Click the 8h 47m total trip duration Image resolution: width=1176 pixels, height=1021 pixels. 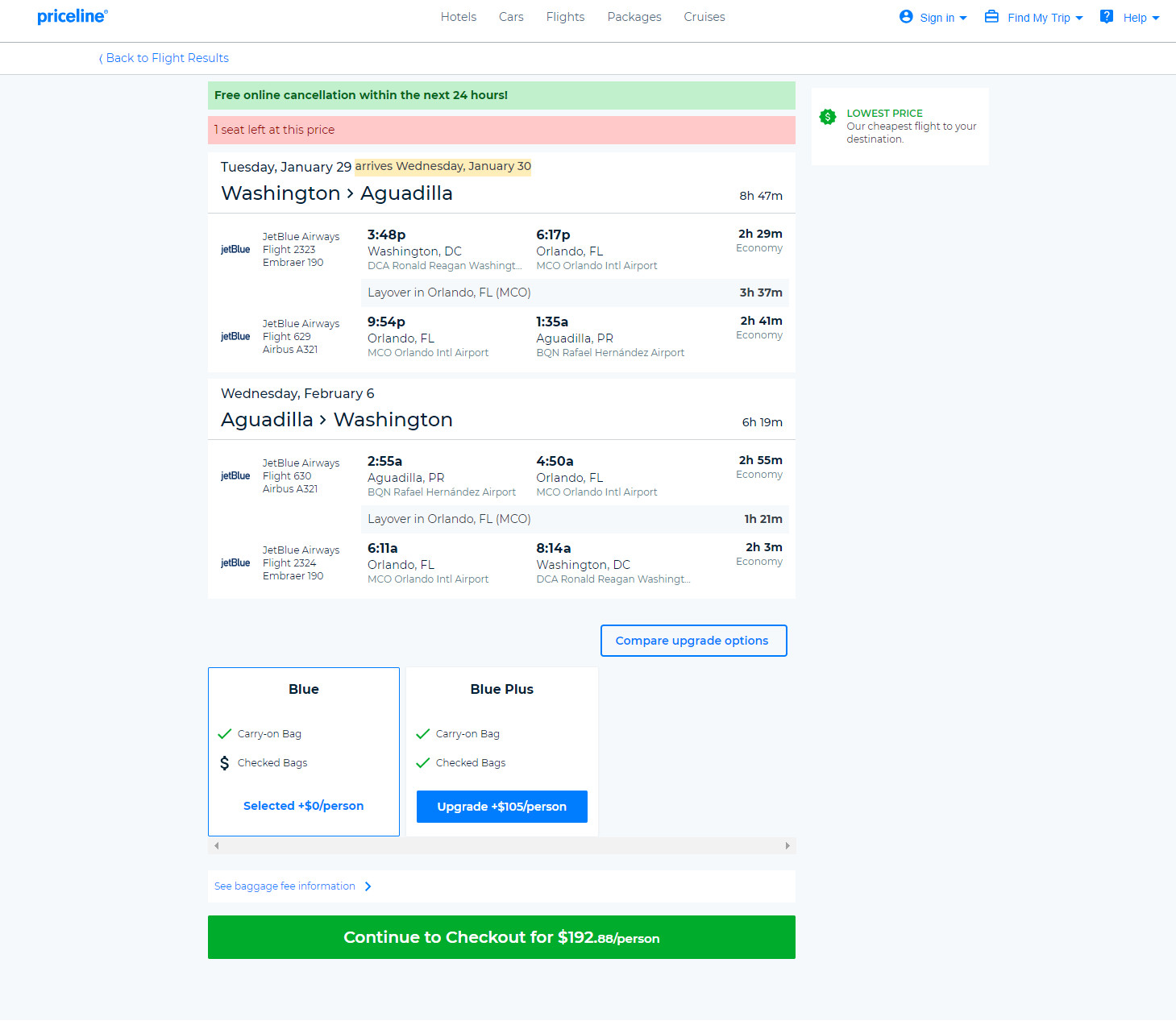click(761, 196)
